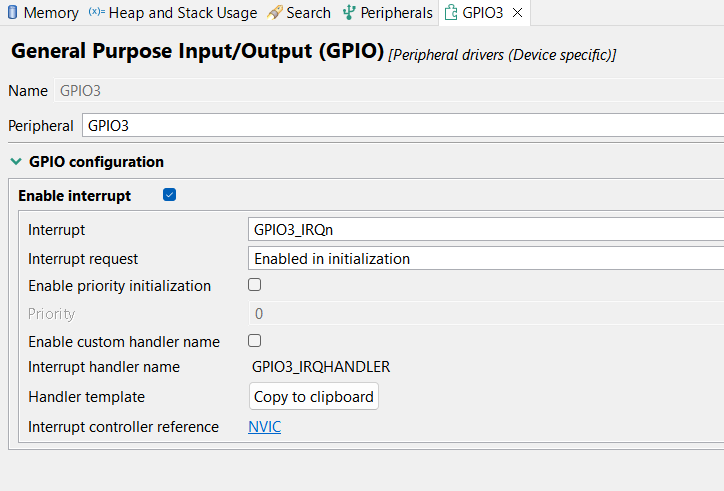Viewport: 724px width, 491px height.
Task: Click the Memory tab's chip icon
Action: coord(12,13)
